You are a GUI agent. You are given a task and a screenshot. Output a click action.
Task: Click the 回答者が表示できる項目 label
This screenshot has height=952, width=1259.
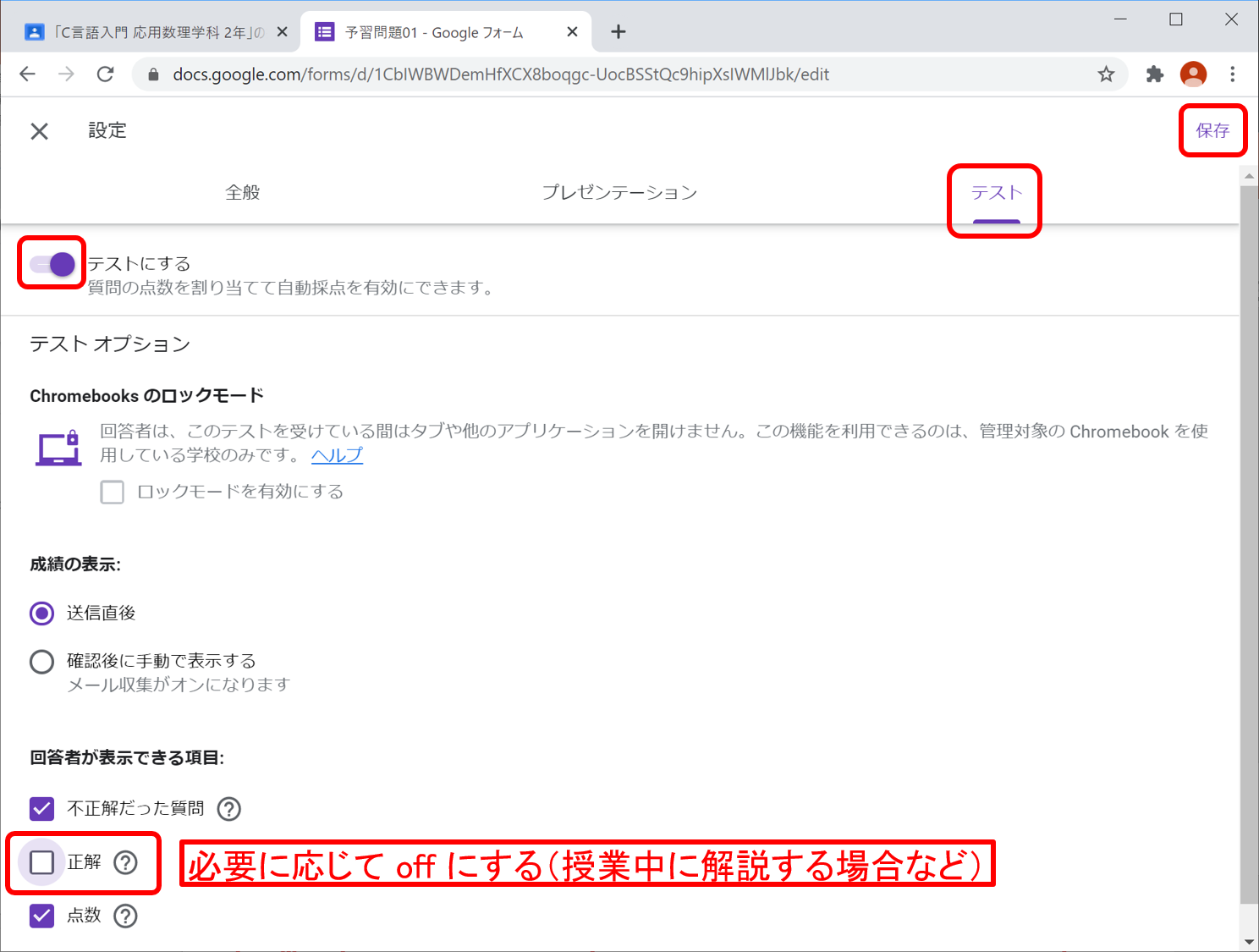(127, 757)
